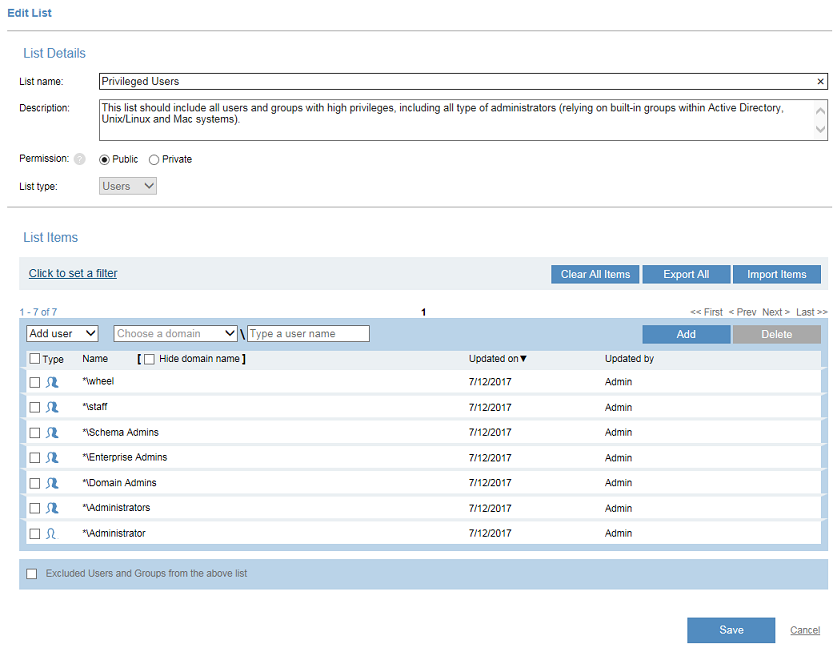Jump to Last page of results
The image size is (833, 648).
point(811,312)
